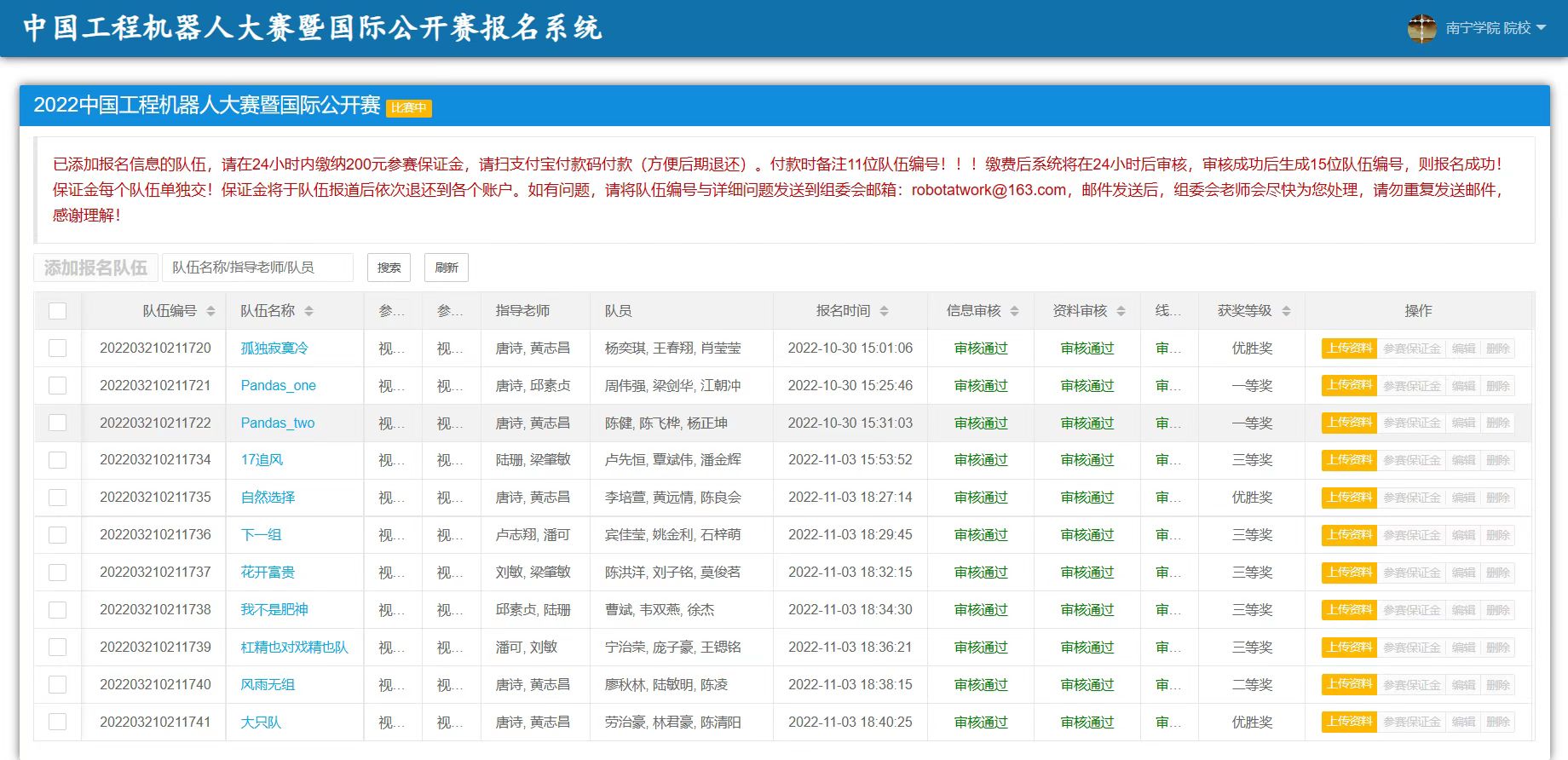Click 上传资料 for team 大只队
Viewport: 1568px width, 760px height.
coord(1348,722)
